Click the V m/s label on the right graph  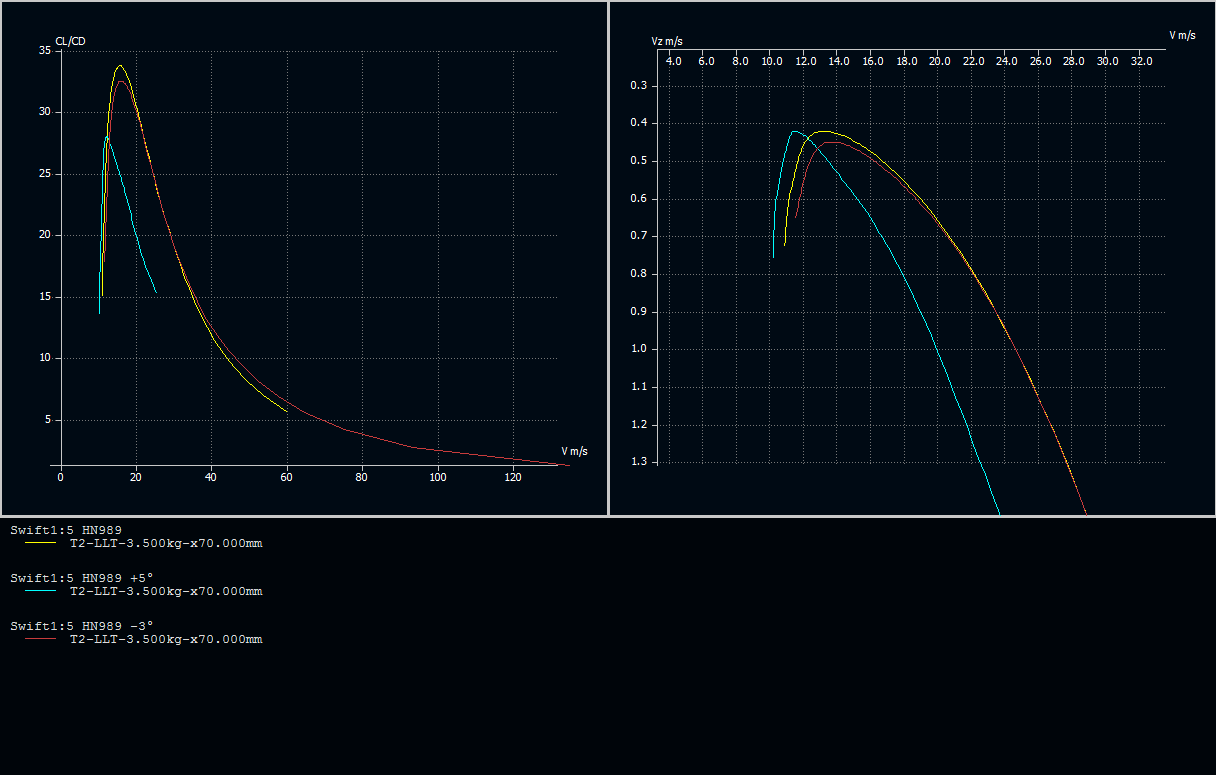click(1182, 35)
